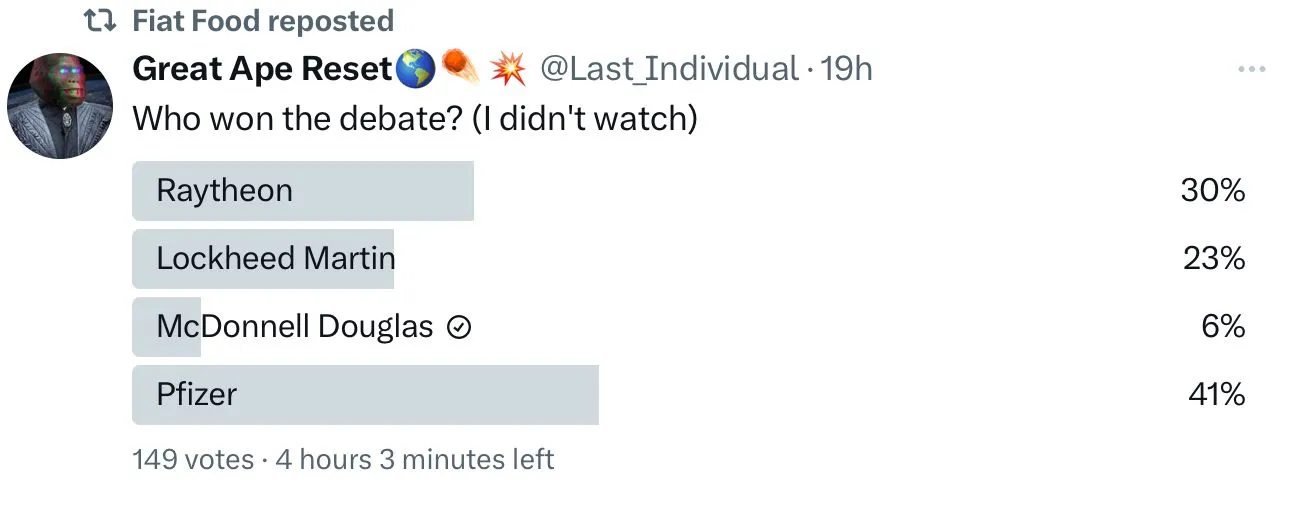Open the three-dot more options menu

[1252, 69]
